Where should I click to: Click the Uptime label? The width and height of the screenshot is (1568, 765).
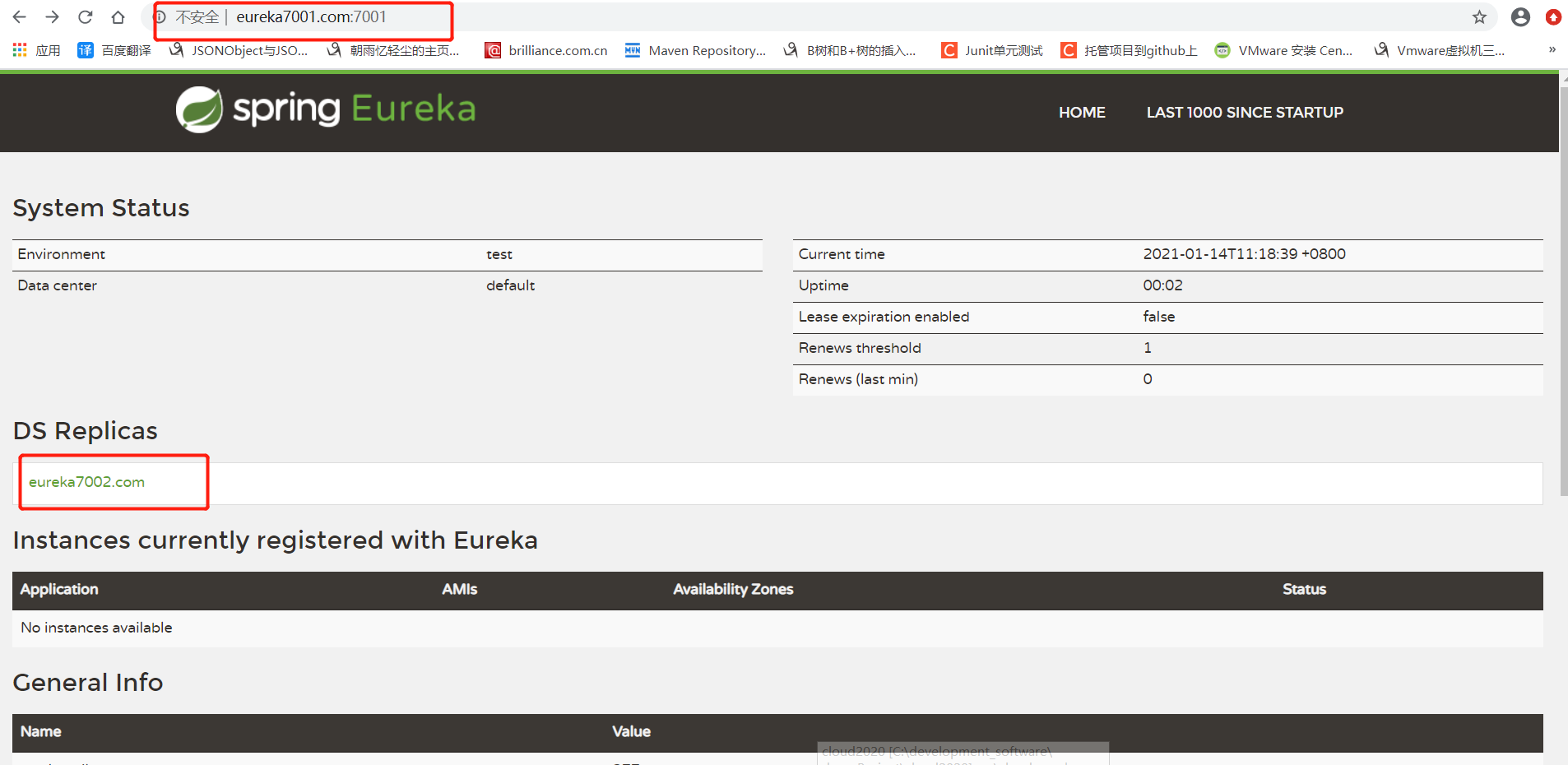(x=823, y=285)
